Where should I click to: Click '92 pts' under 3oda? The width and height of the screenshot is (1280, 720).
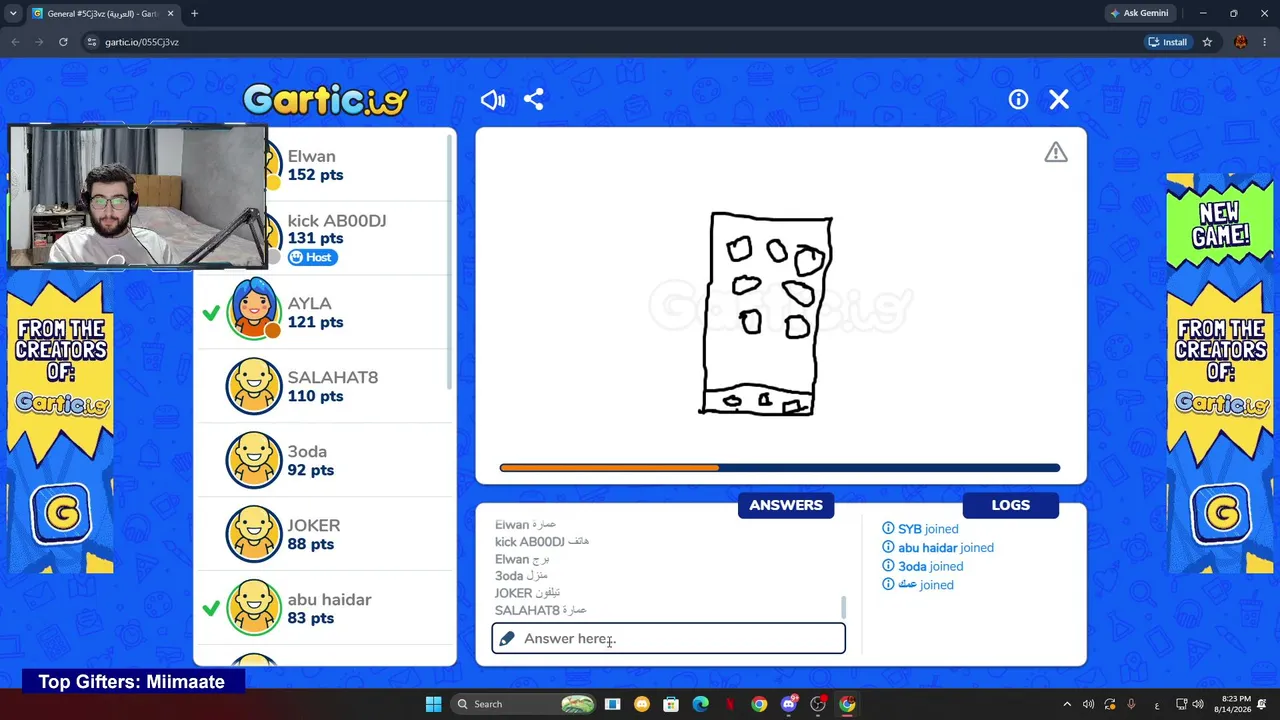pos(311,470)
